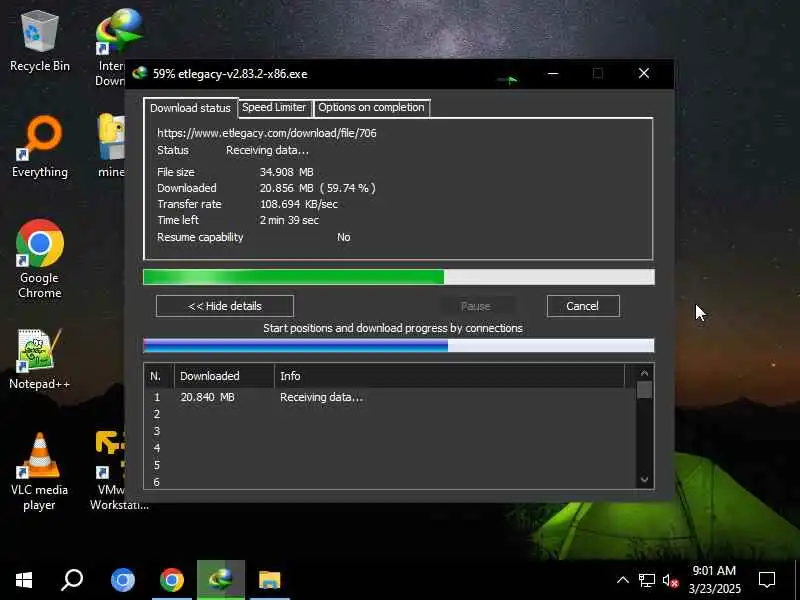Image resolution: width=800 pixels, height=600 pixels.
Task: Switch to the Download status tab
Action: click(x=190, y=108)
